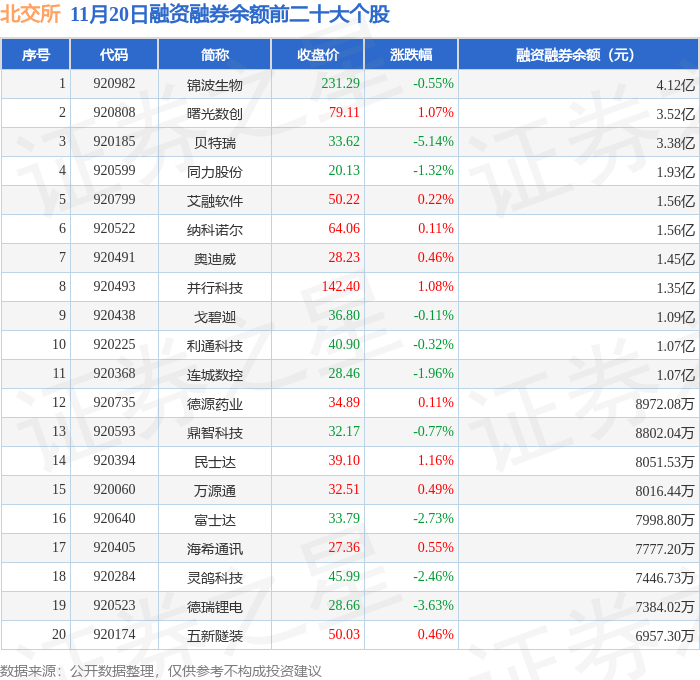Select stock code 920808
The image size is (700, 680).
point(114,112)
